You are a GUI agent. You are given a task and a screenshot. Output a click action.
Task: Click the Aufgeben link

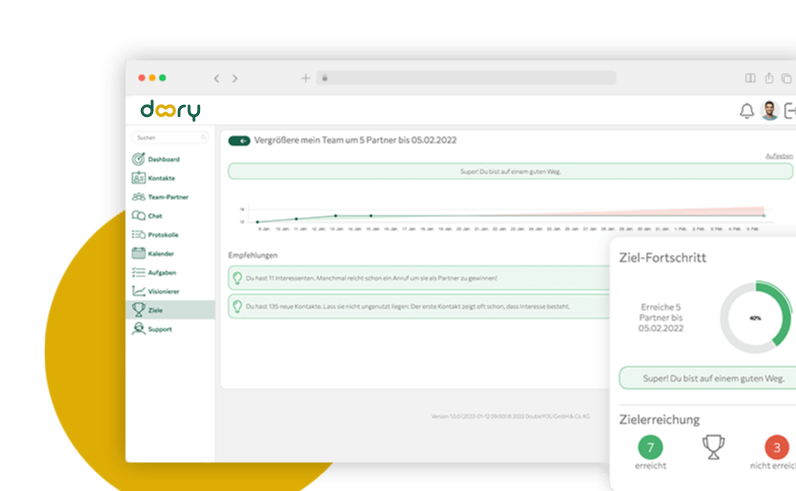click(779, 156)
